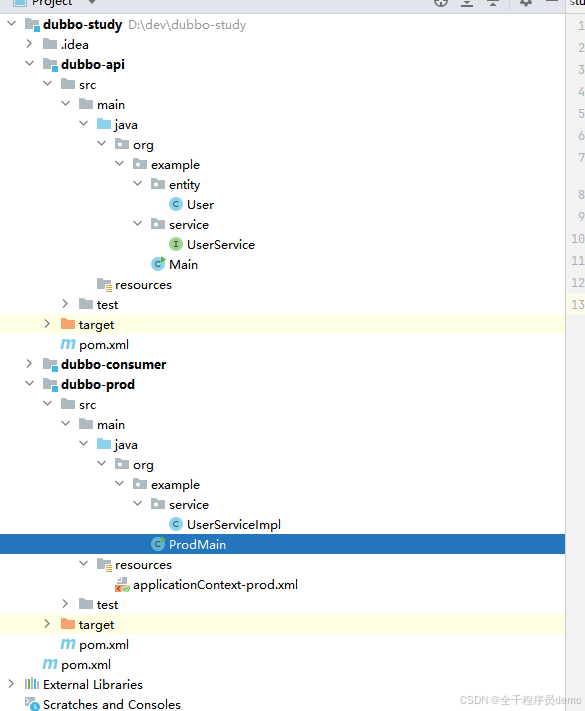Click the orange target folder icon under dubbo-prod
Viewport: 585px width, 711px height.
tap(68, 624)
